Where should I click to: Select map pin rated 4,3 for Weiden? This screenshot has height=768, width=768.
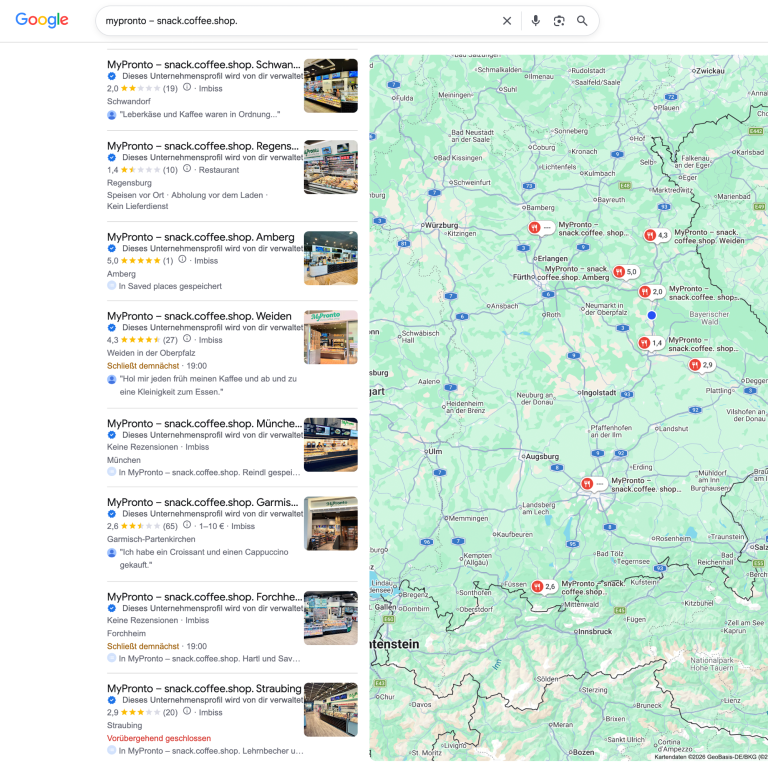coord(656,235)
